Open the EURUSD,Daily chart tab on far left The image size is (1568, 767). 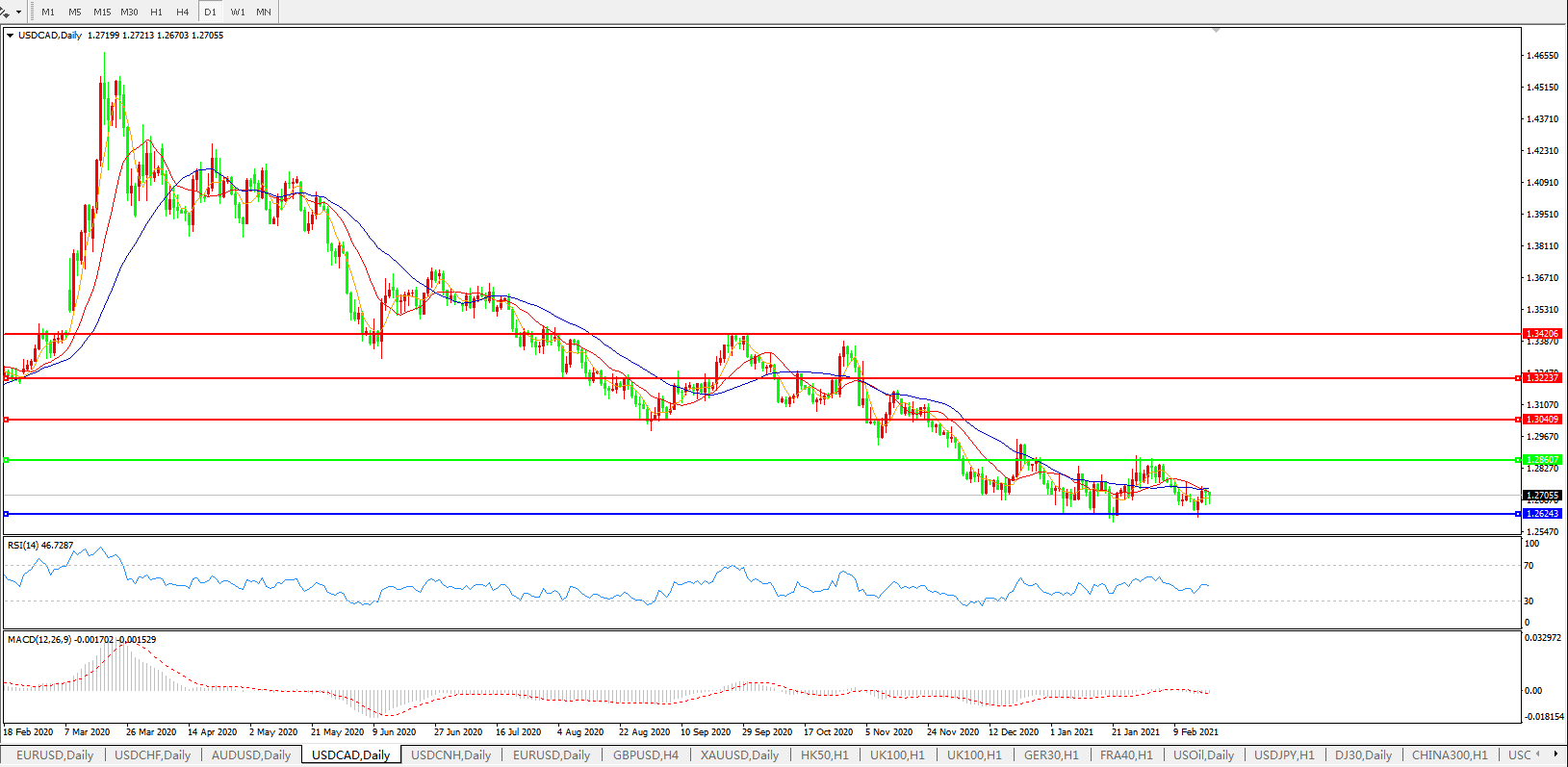point(55,755)
